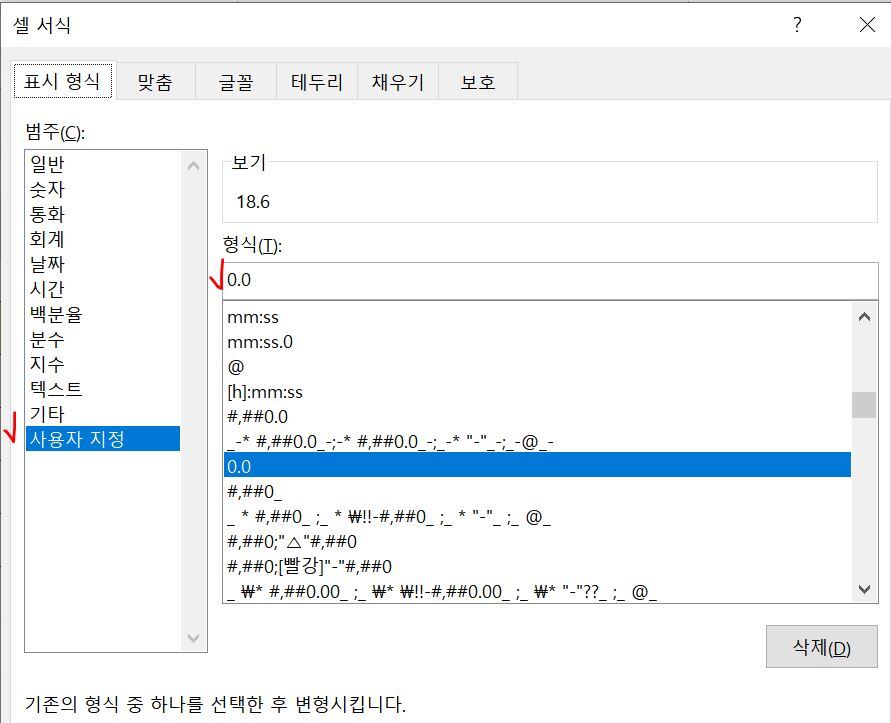Viewport: 891px width, 723px height.
Task: Switch to the 표시 형식 tab
Action: point(63,81)
